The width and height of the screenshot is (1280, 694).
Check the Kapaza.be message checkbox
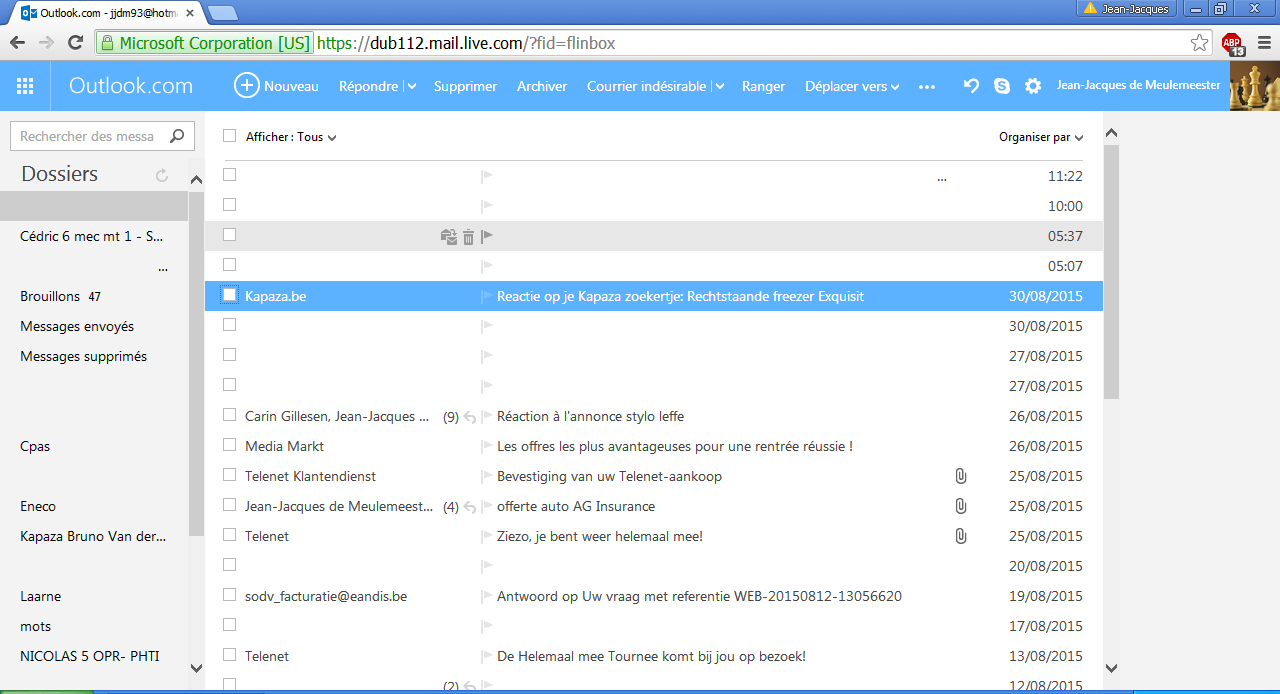[230, 295]
